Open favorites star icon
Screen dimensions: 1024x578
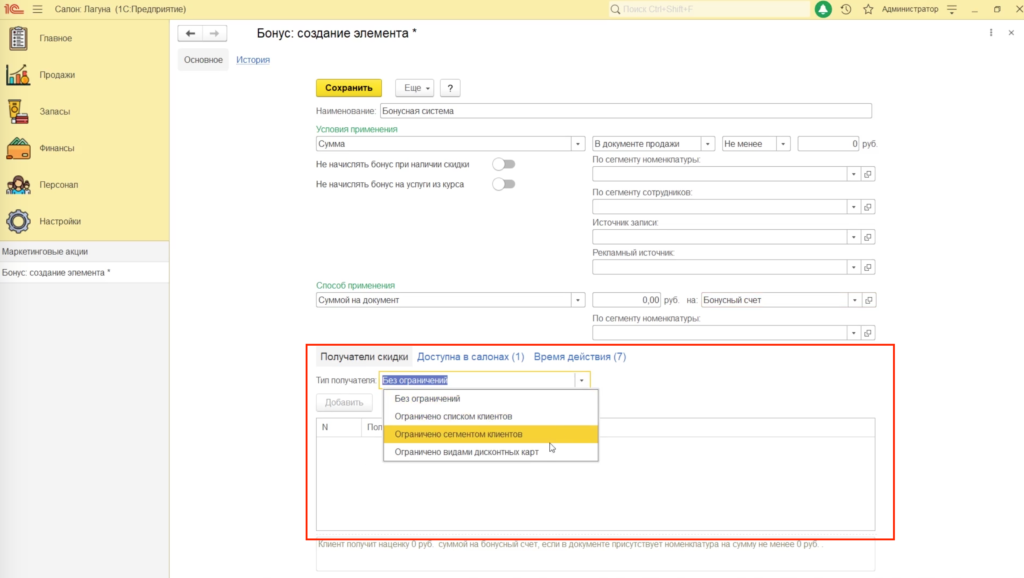(868, 9)
